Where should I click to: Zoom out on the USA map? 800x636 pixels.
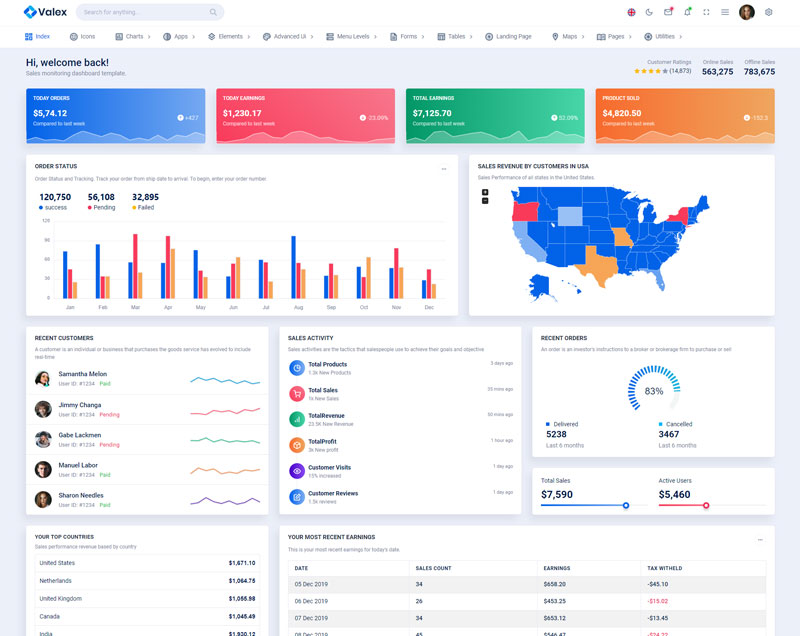(485, 201)
